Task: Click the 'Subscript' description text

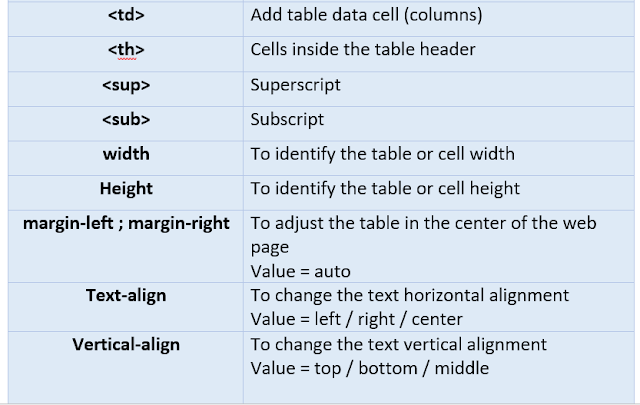Action: pos(287,120)
